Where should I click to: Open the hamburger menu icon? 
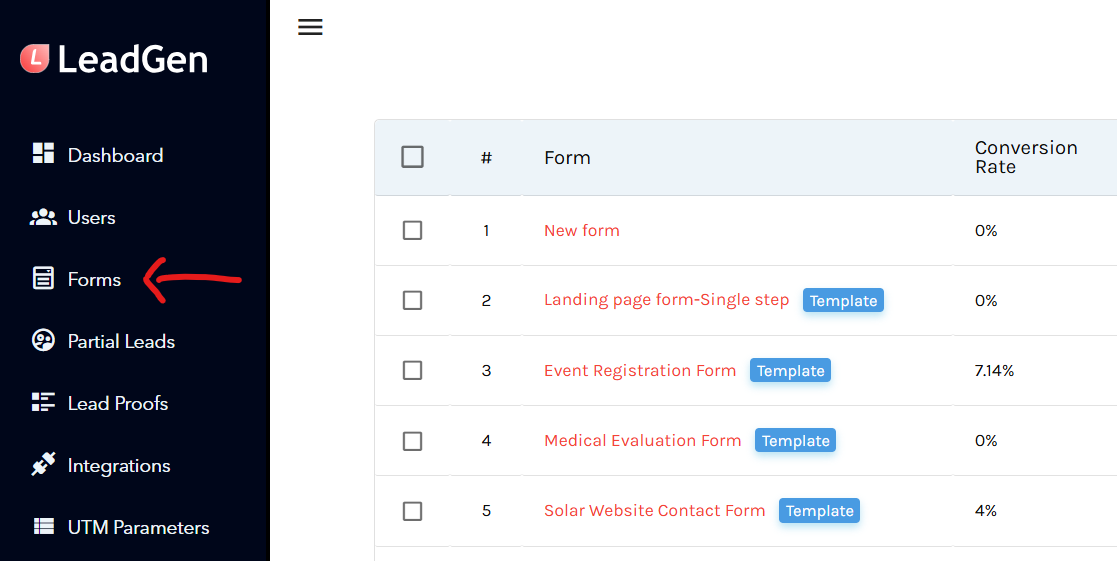tap(310, 27)
